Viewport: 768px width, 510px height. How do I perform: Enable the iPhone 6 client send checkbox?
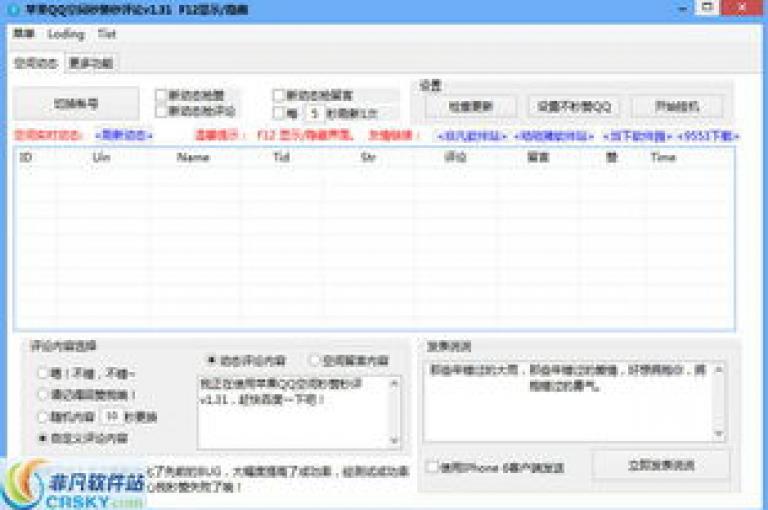point(432,467)
